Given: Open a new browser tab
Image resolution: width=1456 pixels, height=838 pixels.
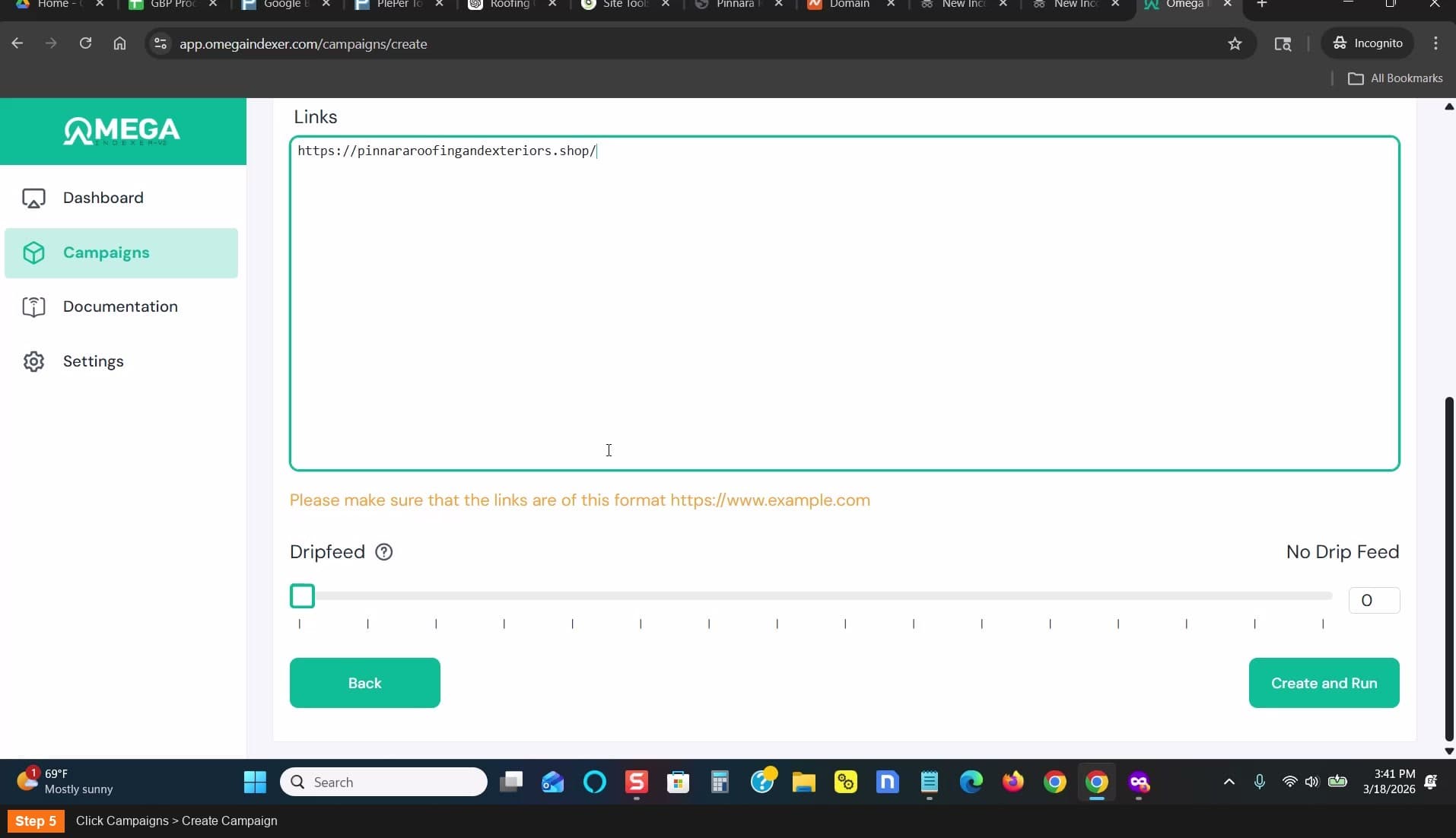Looking at the screenshot, I should click(1262, 4).
